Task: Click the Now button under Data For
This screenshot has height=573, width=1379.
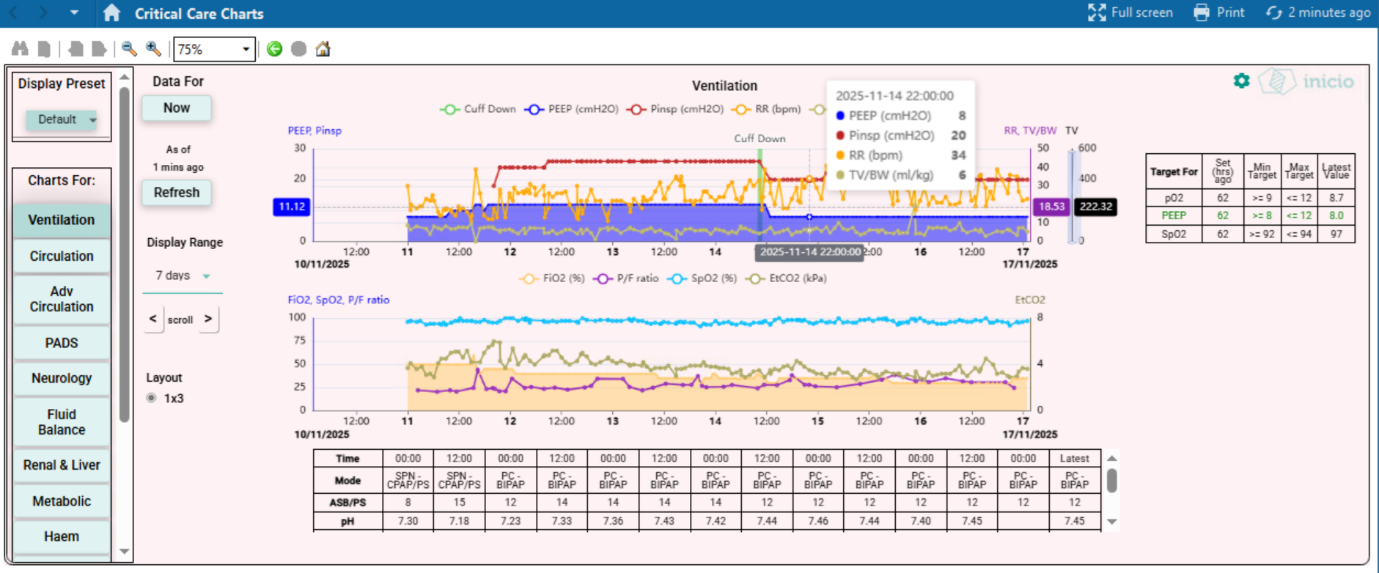Action: pos(176,108)
